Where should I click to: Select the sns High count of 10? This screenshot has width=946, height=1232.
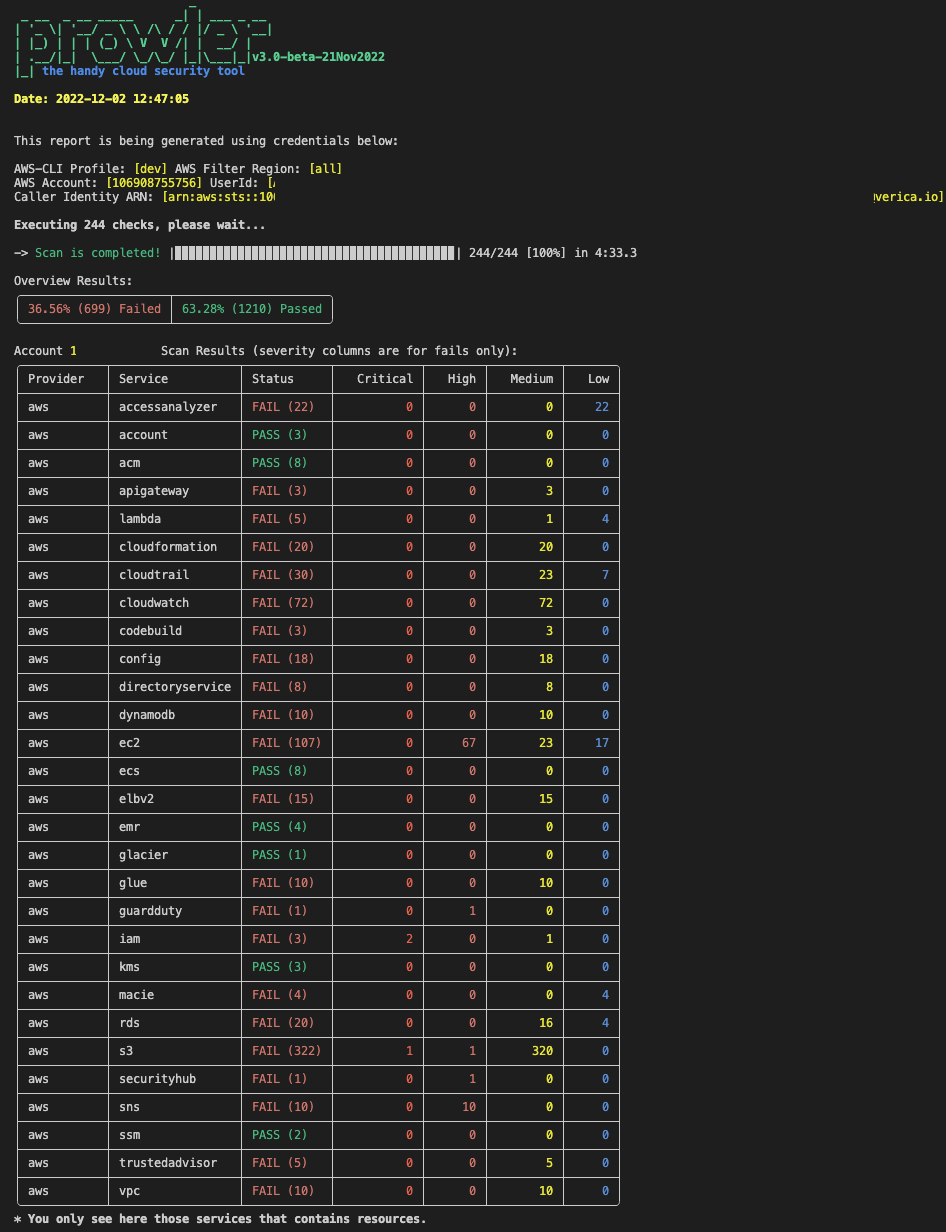point(468,1107)
